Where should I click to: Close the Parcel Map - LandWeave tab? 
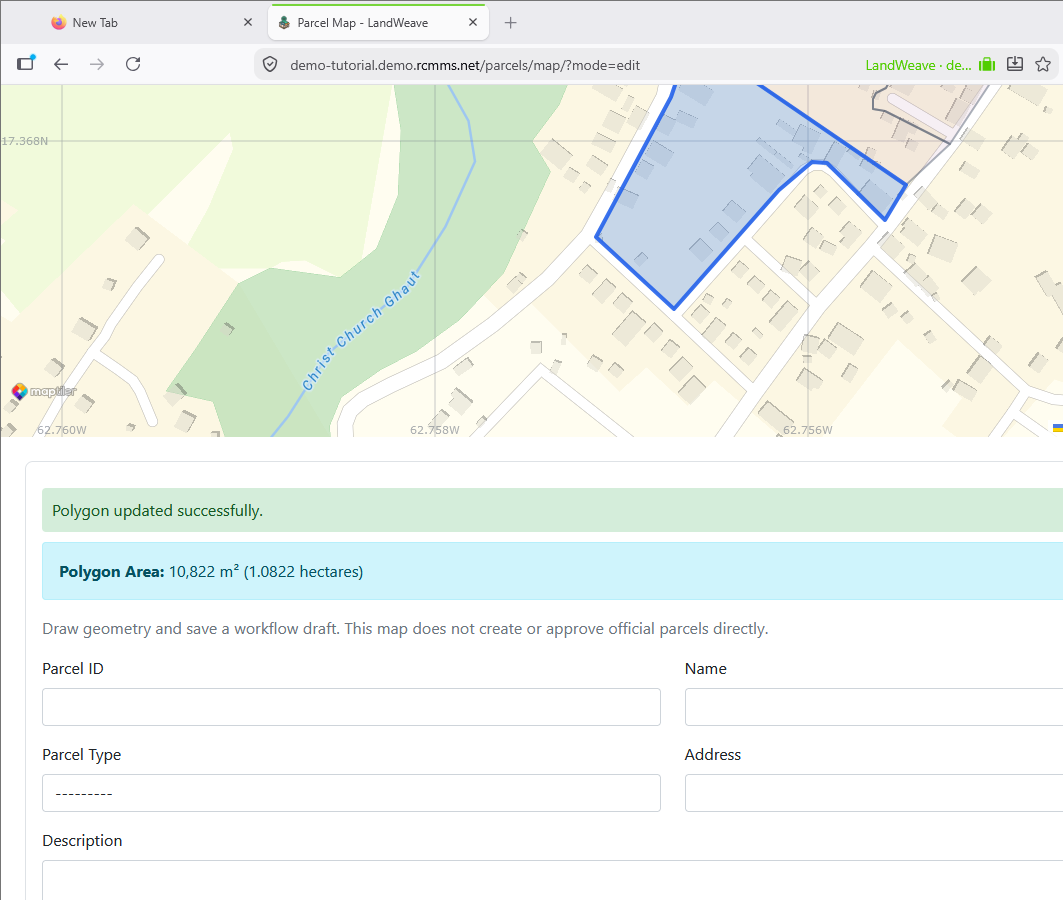(x=473, y=22)
